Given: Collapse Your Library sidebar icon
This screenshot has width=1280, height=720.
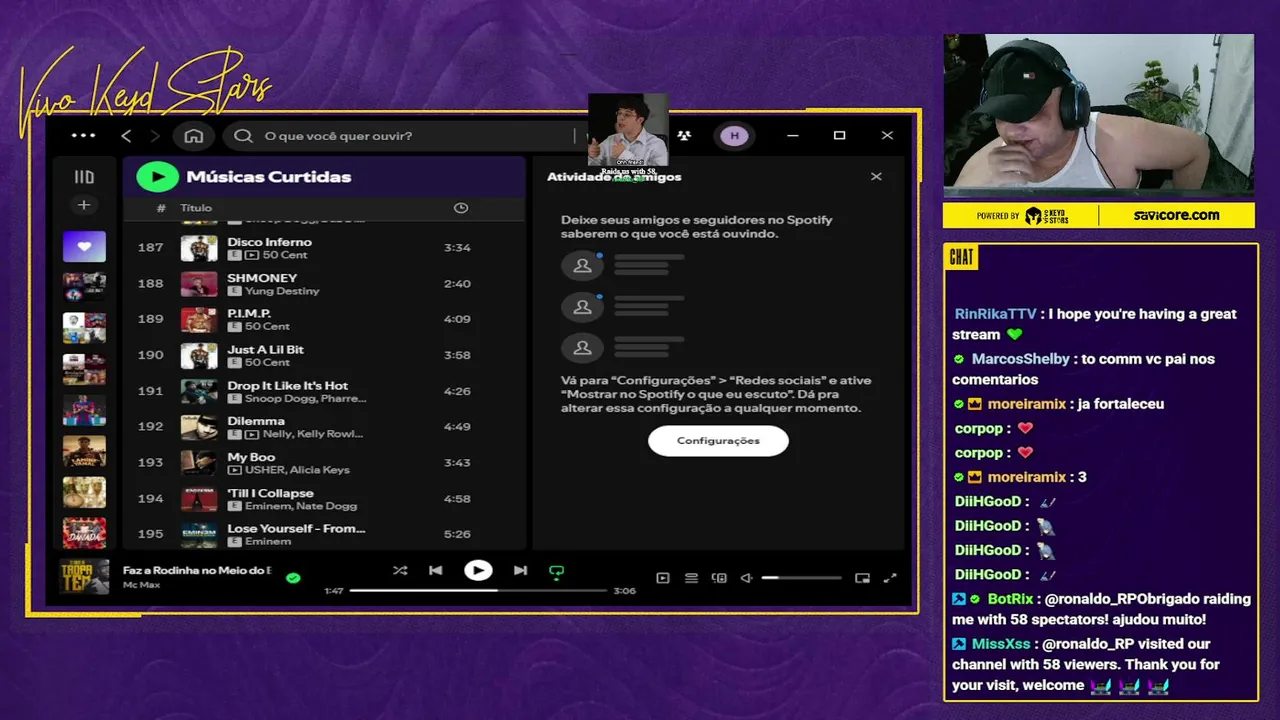Looking at the screenshot, I should point(84,177).
